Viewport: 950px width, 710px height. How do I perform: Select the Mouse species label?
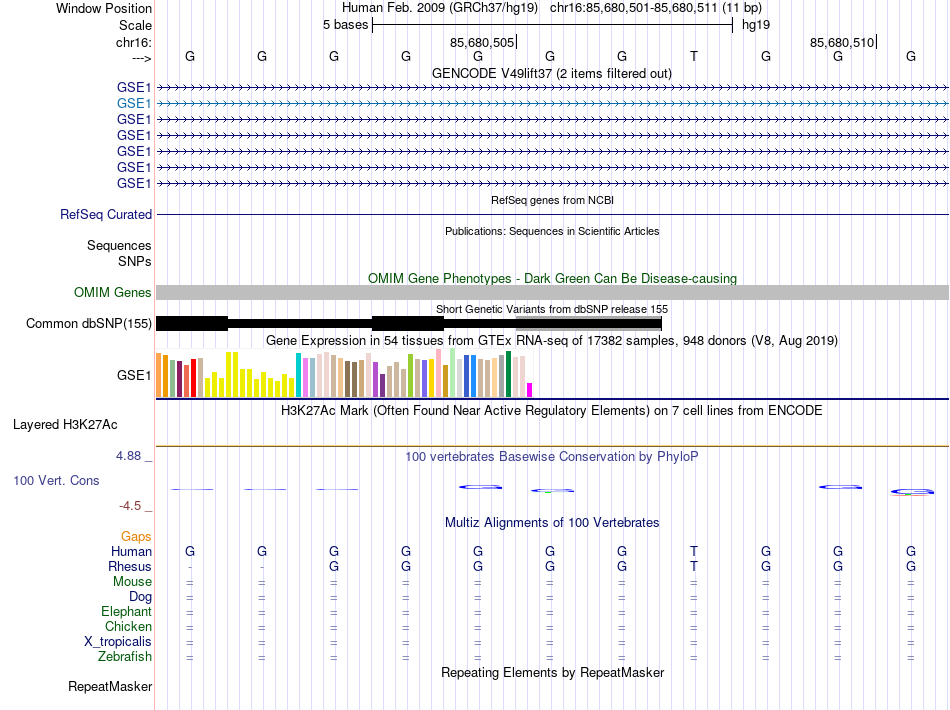[132, 582]
